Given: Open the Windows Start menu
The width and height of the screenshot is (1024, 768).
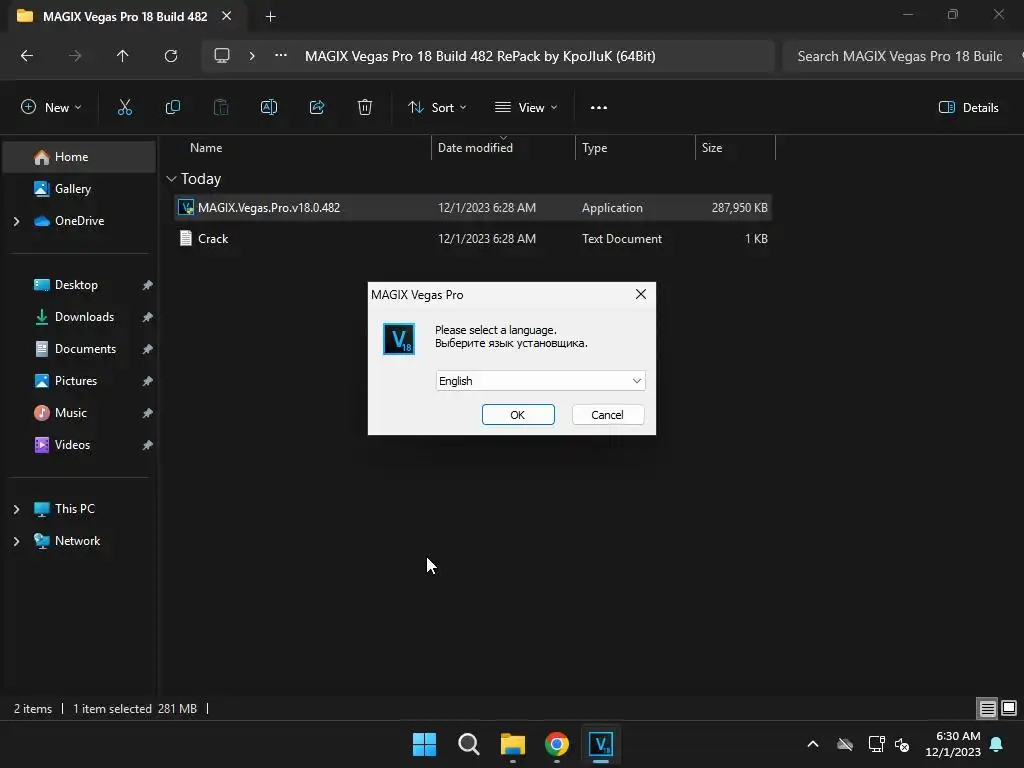Looking at the screenshot, I should (424, 744).
